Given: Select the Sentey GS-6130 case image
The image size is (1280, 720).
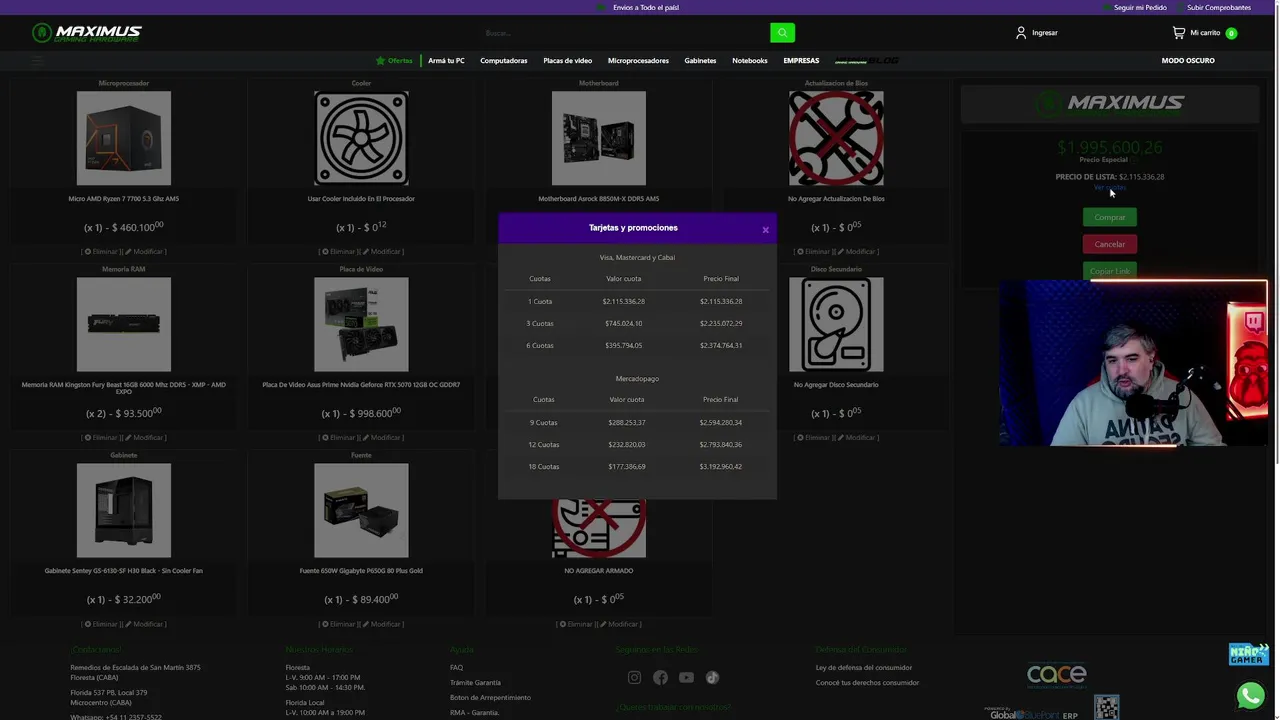Looking at the screenshot, I should point(124,510).
